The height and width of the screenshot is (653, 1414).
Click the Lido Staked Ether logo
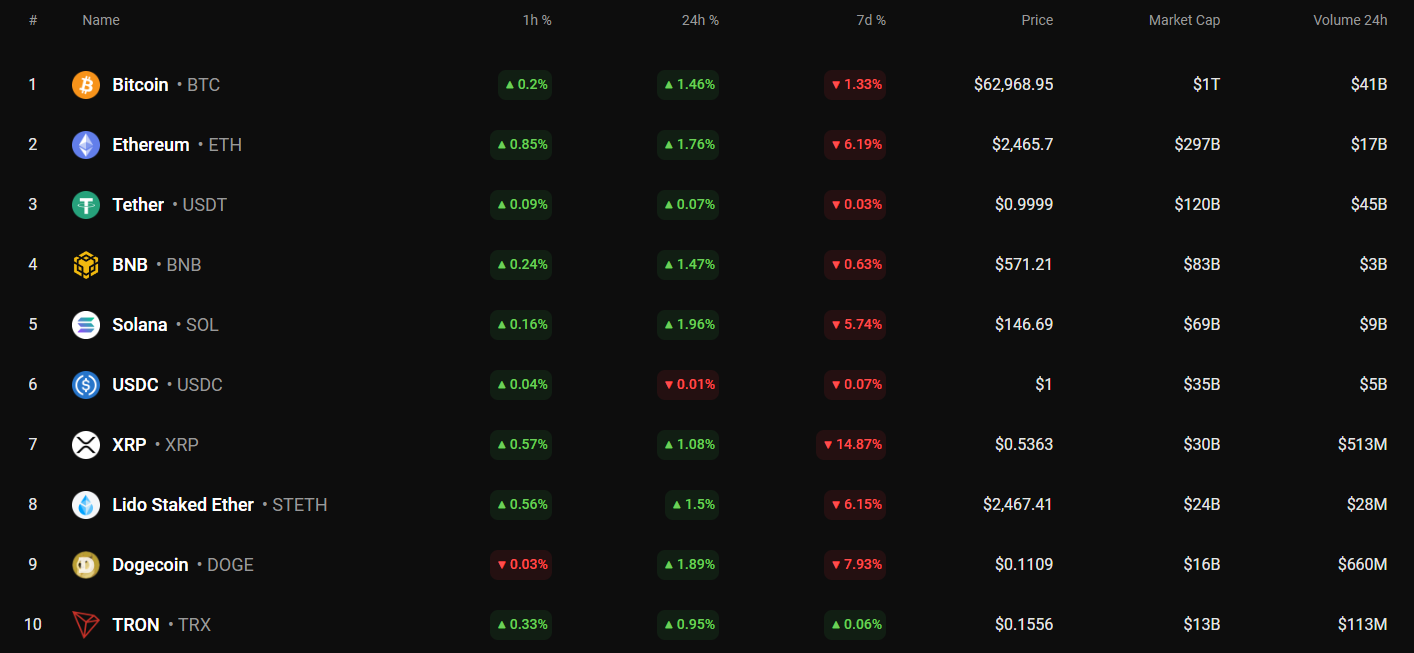86,505
